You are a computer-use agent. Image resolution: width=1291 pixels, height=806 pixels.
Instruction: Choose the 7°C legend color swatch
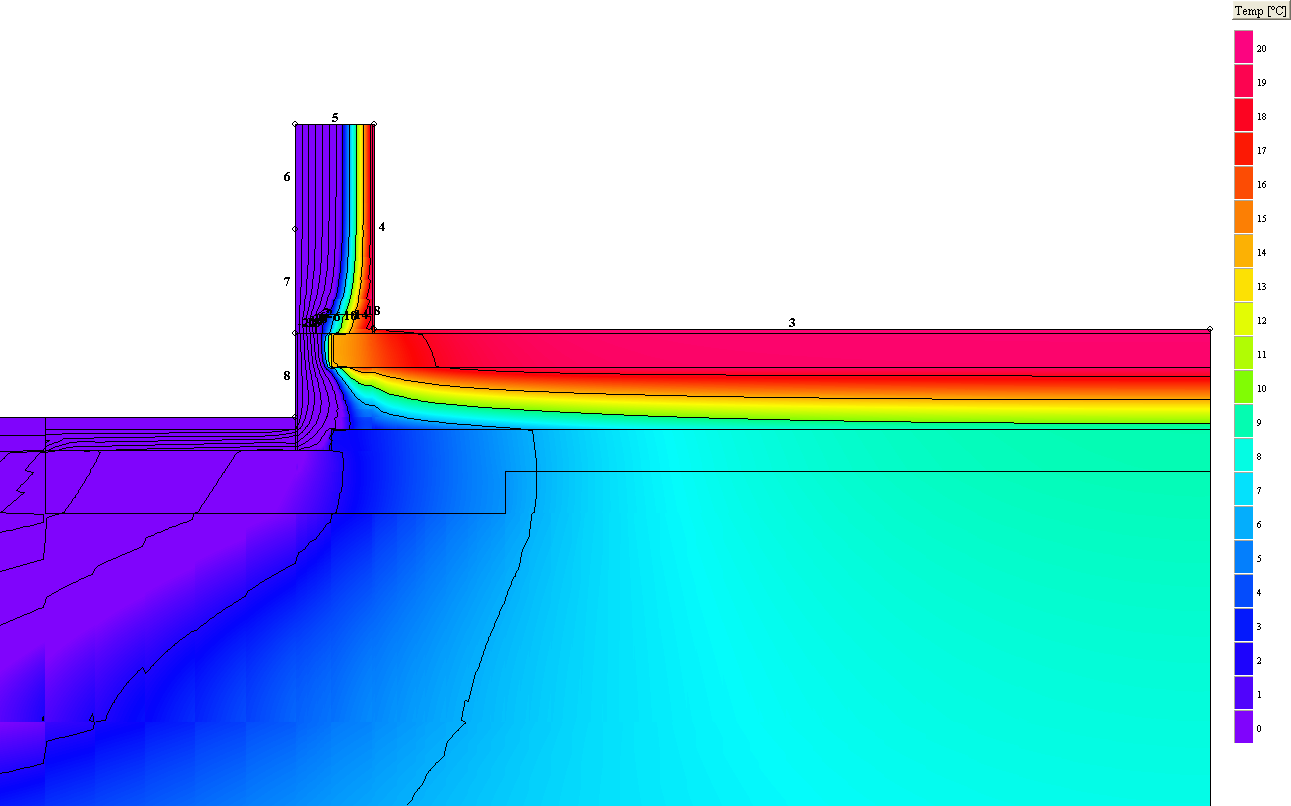(x=1243, y=489)
